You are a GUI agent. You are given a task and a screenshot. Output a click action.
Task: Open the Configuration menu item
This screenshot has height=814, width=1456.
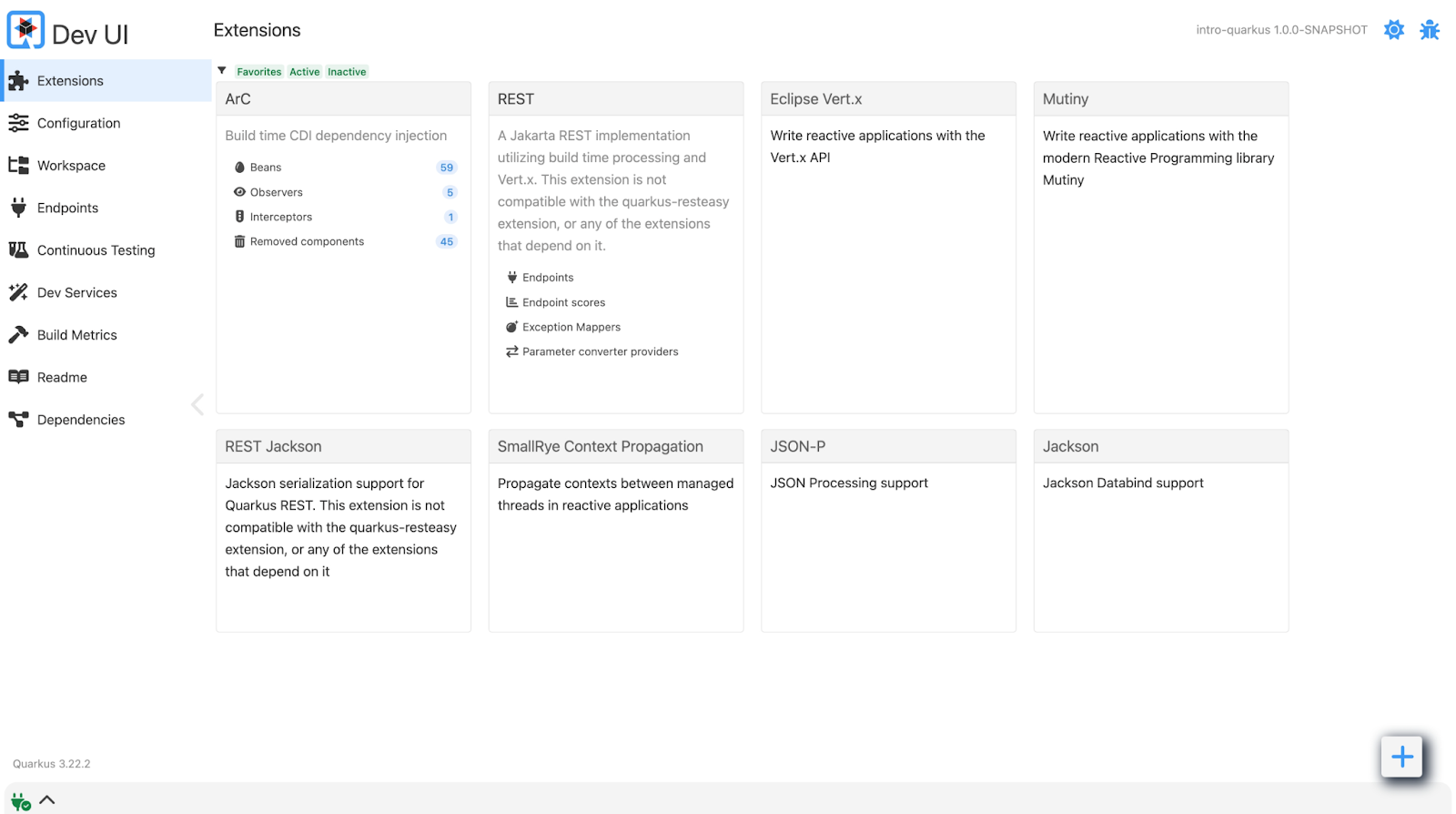coord(106,123)
